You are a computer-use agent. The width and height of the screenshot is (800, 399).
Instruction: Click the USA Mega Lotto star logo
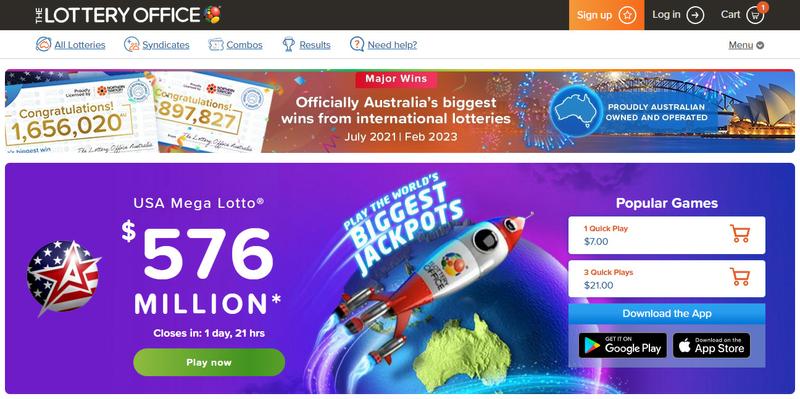click(x=63, y=277)
